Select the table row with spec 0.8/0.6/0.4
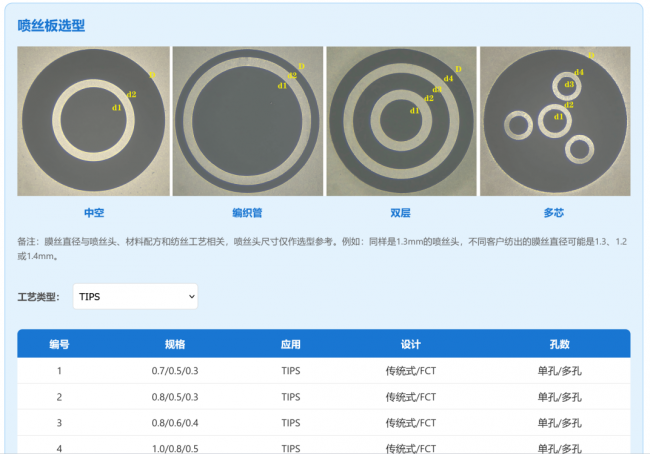 tap(175, 423)
